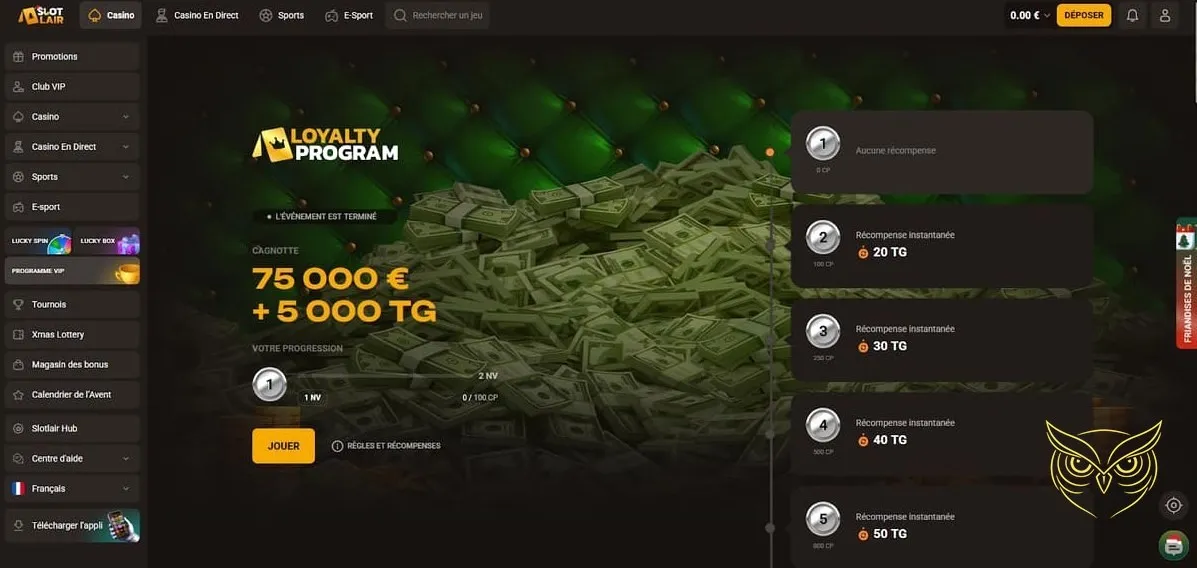Open the Friandises de Noël side tab
The width and height of the screenshot is (1197, 568).
(1186, 284)
